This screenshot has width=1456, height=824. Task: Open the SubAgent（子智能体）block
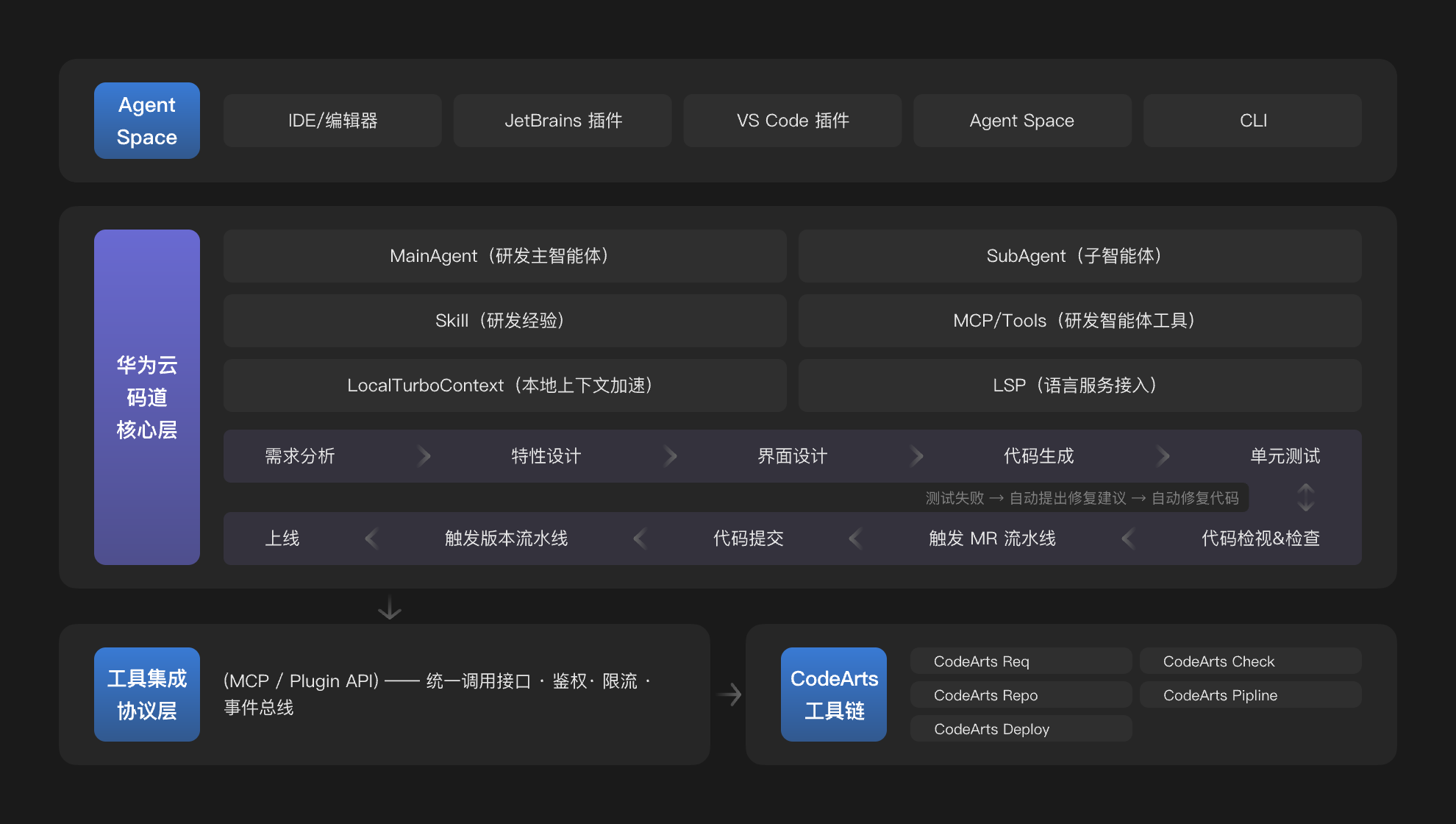1080,256
